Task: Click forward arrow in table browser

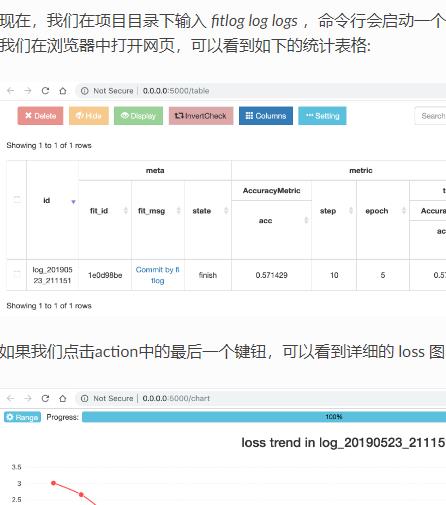Action: [28, 91]
